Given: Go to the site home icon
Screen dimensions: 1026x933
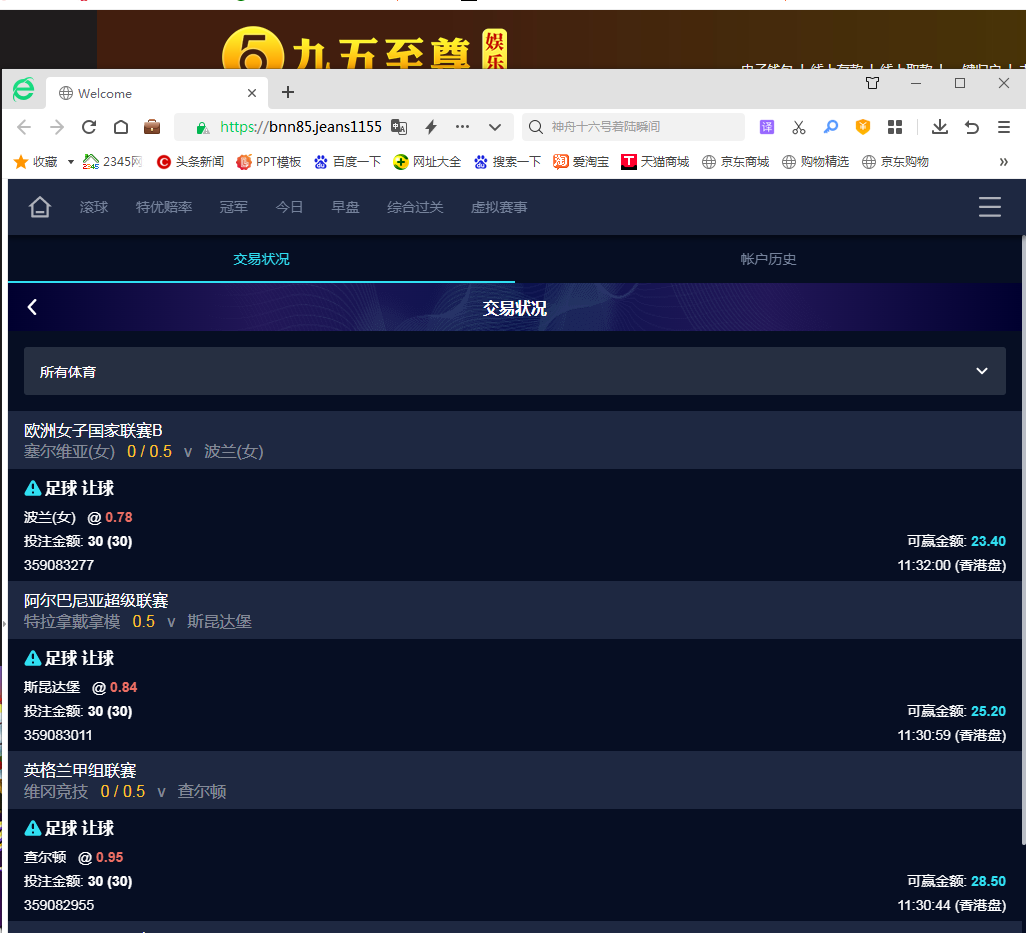Looking at the screenshot, I should tap(39, 207).
